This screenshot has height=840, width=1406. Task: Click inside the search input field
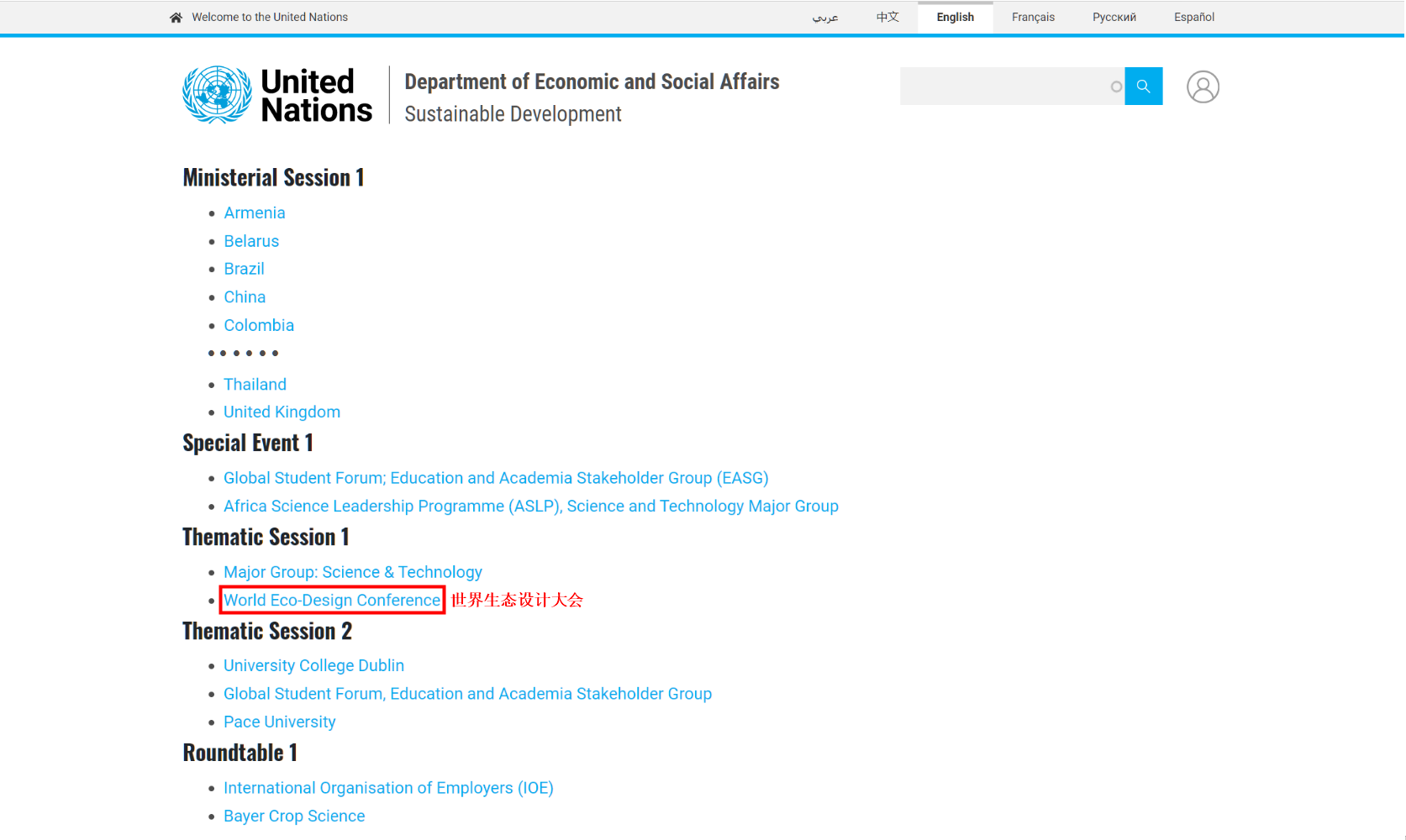(1004, 87)
